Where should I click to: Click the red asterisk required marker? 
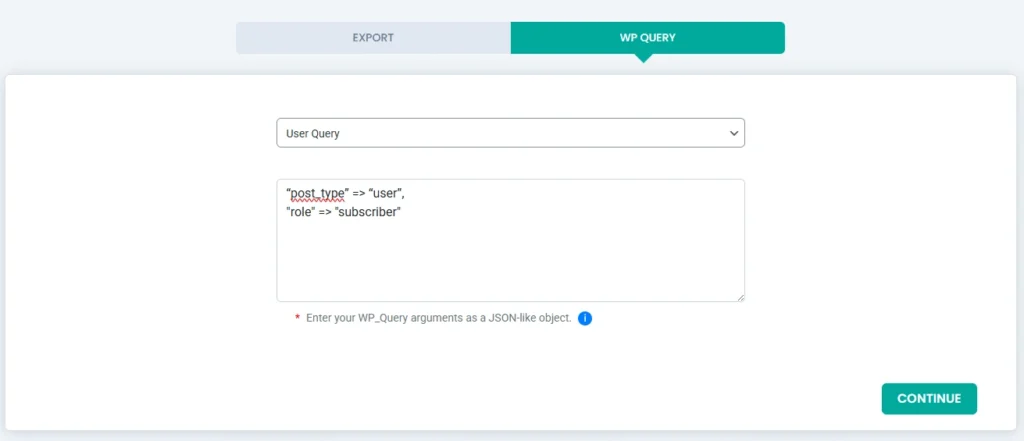(x=297, y=318)
